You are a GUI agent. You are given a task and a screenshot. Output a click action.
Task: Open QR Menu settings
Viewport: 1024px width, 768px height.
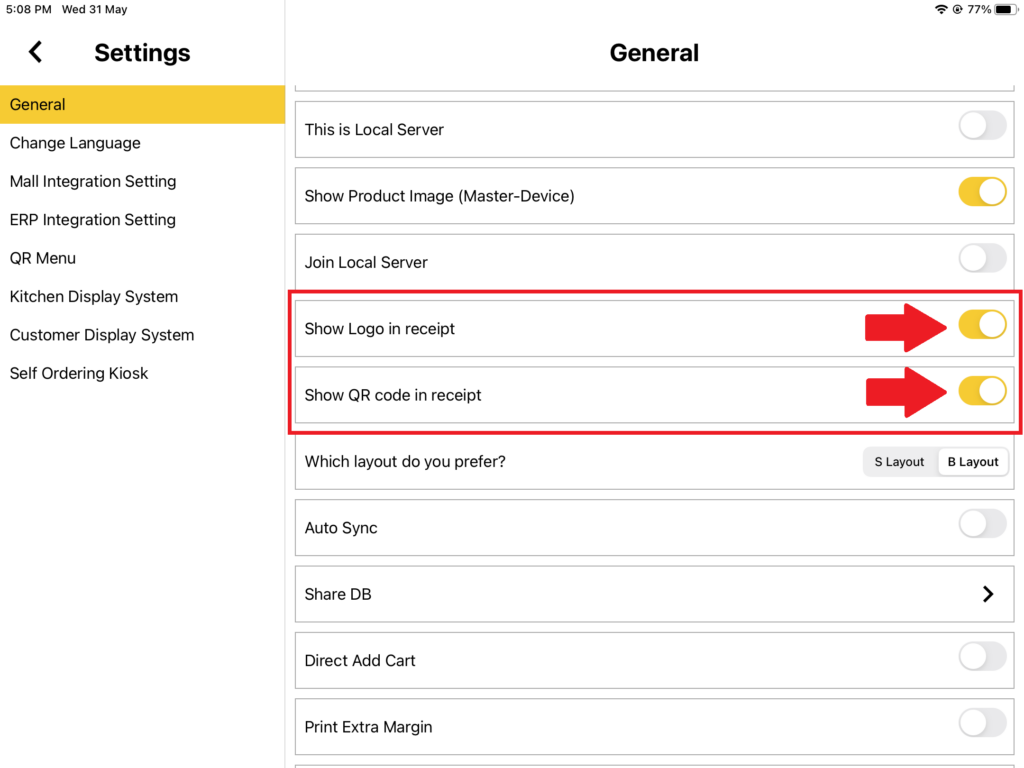(42, 258)
